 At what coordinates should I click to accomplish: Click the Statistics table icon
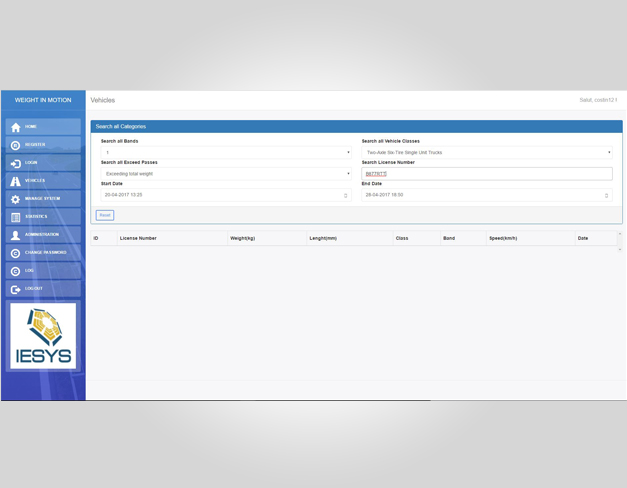point(15,217)
